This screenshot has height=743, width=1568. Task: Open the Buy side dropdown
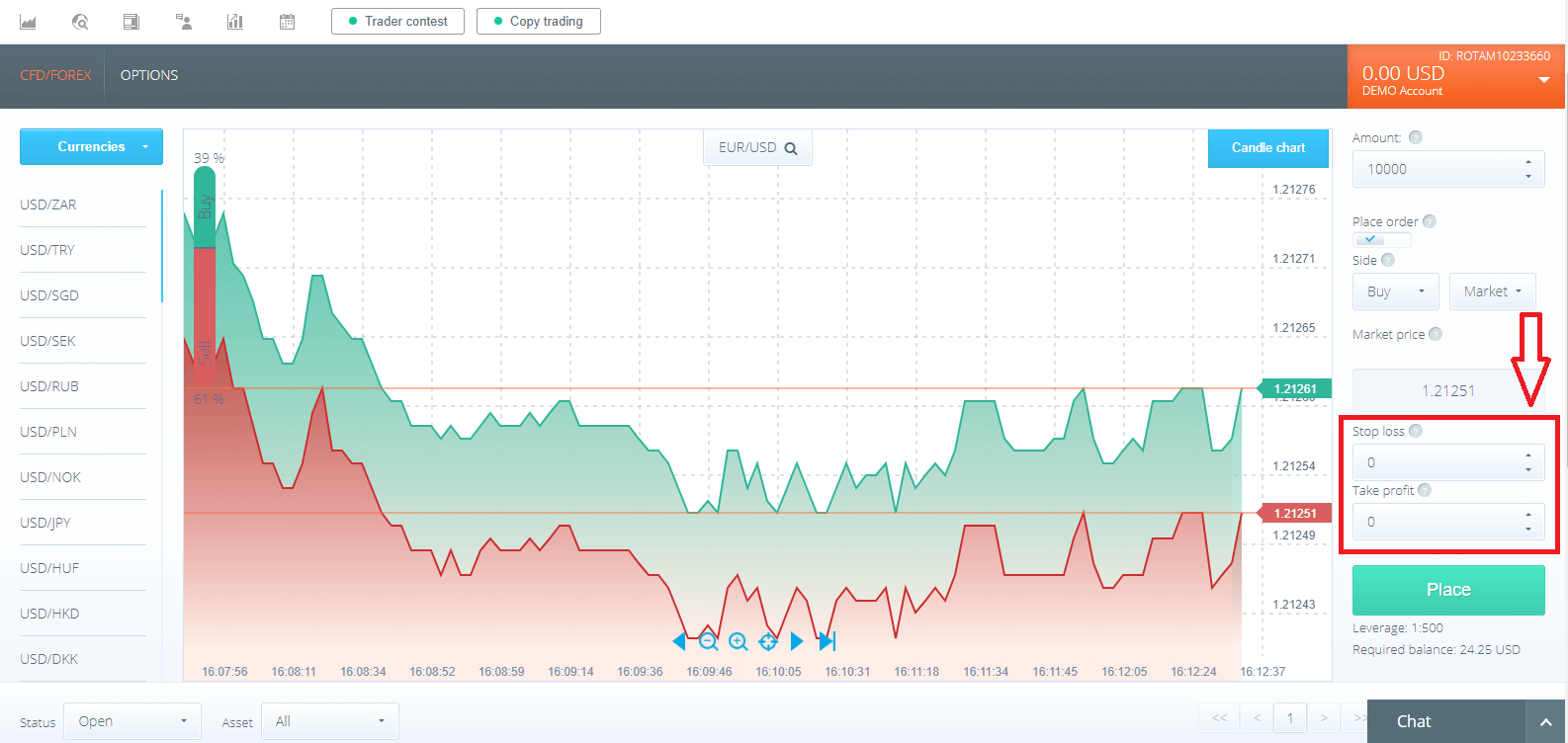[1395, 291]
